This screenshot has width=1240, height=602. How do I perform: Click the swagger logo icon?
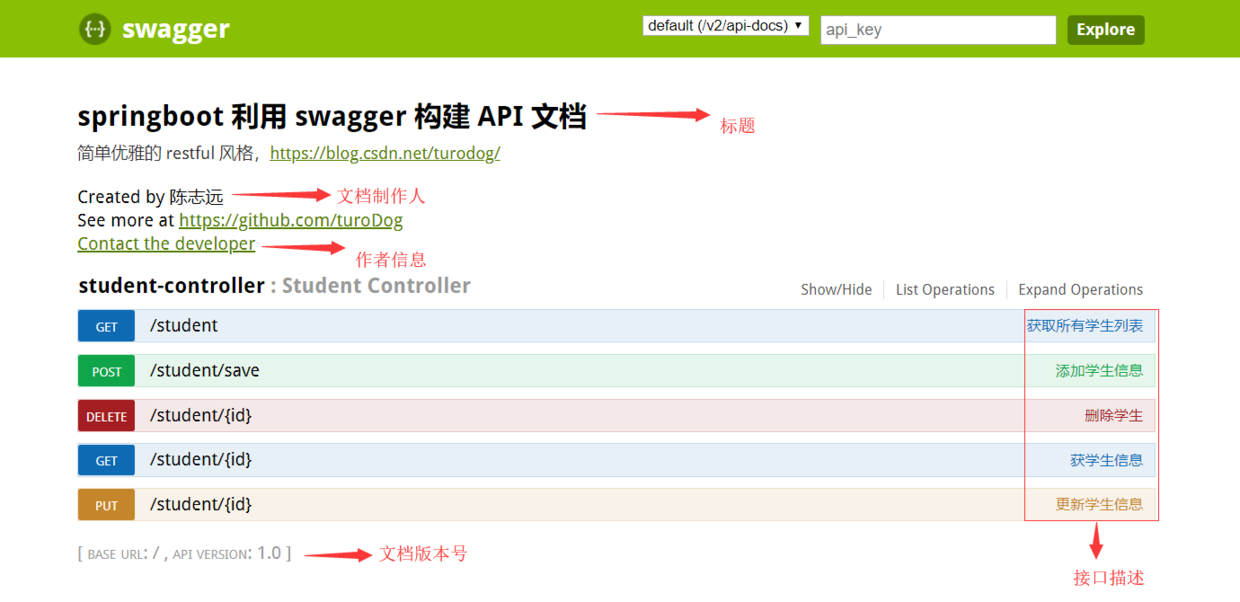[95, 29]
